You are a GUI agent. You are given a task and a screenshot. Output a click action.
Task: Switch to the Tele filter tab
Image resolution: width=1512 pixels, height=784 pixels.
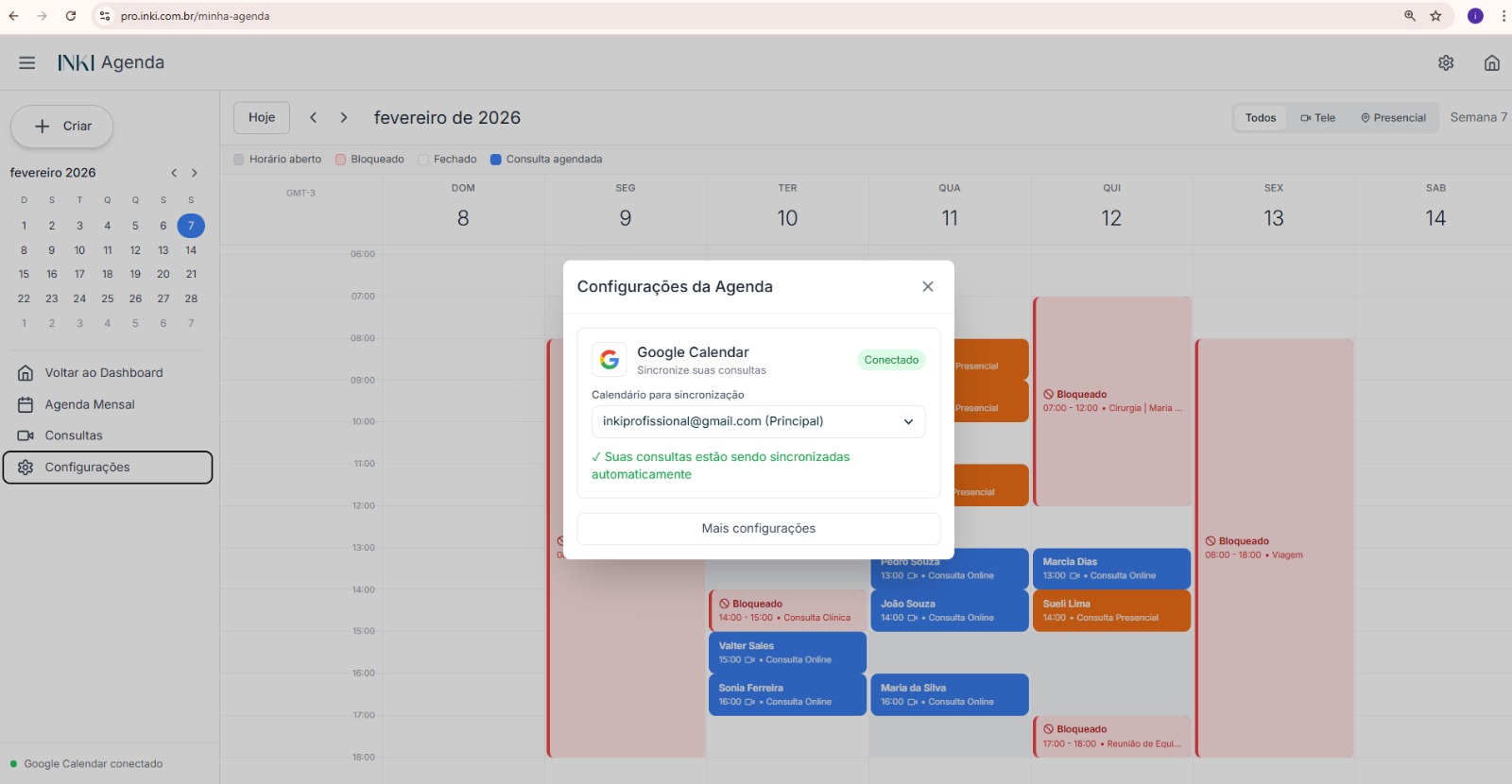tap(1318, 118)
